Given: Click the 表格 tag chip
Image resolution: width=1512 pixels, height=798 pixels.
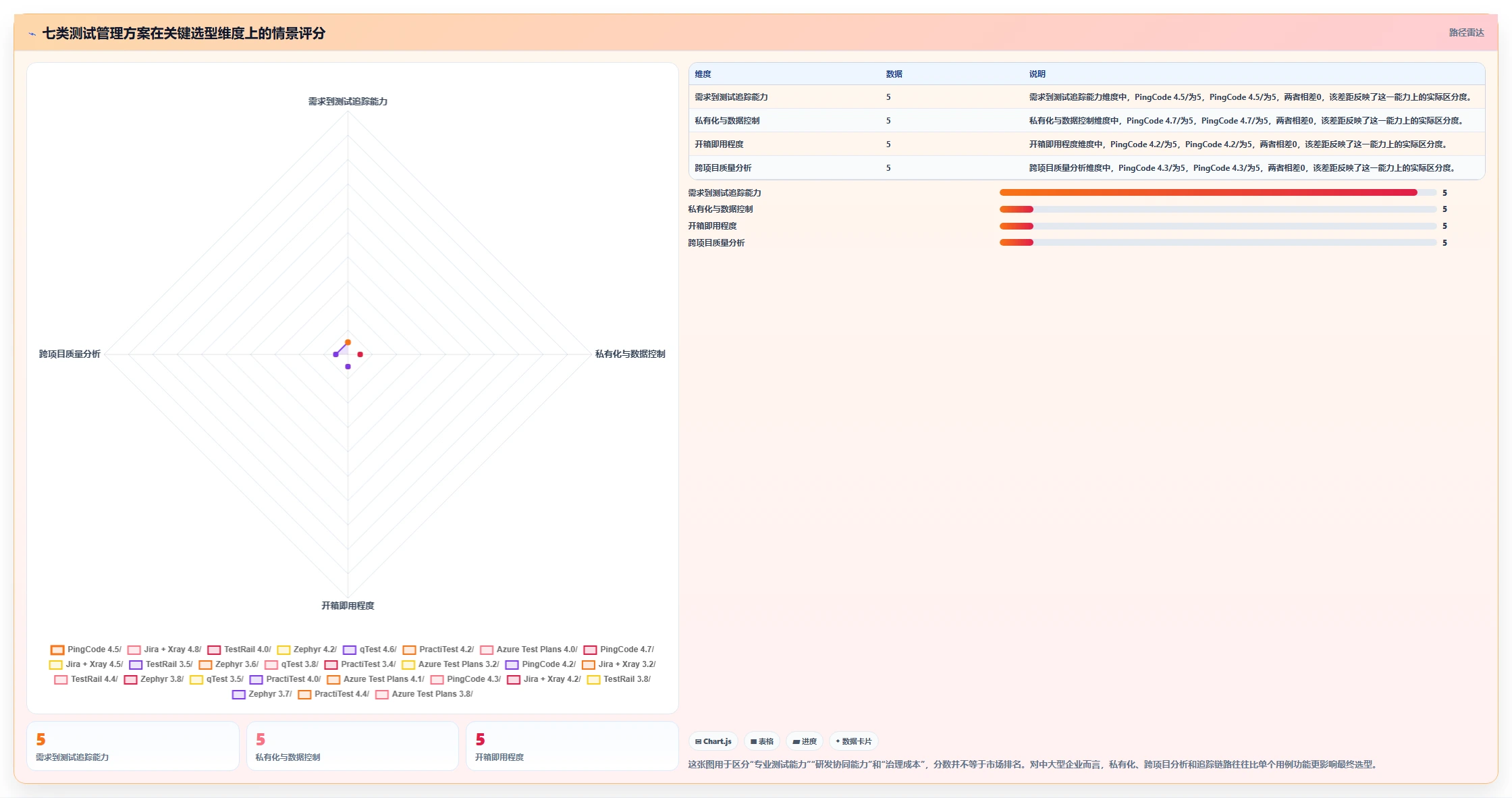Looking at the screenshot, I should pyautogui.click(x=762, y=741).
